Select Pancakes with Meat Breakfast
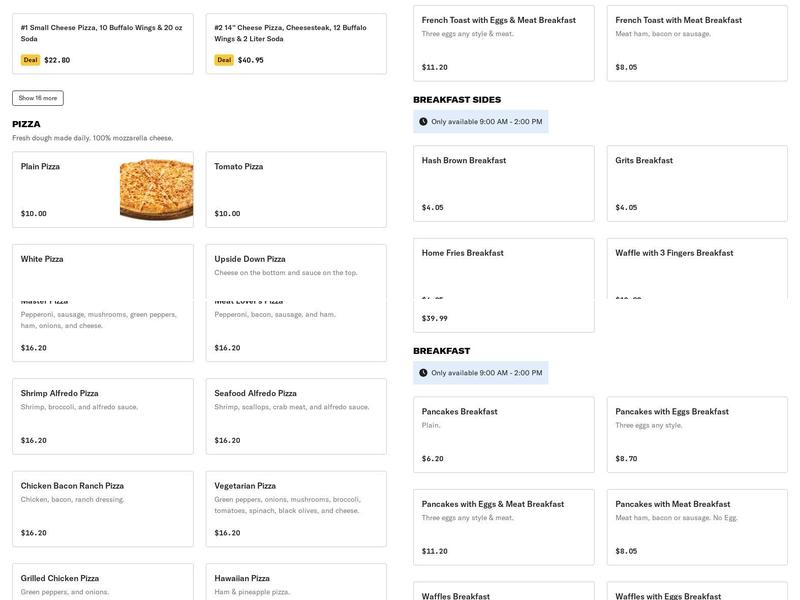The height and width of the screenshot is (600, 800). [x=697, y=527]
